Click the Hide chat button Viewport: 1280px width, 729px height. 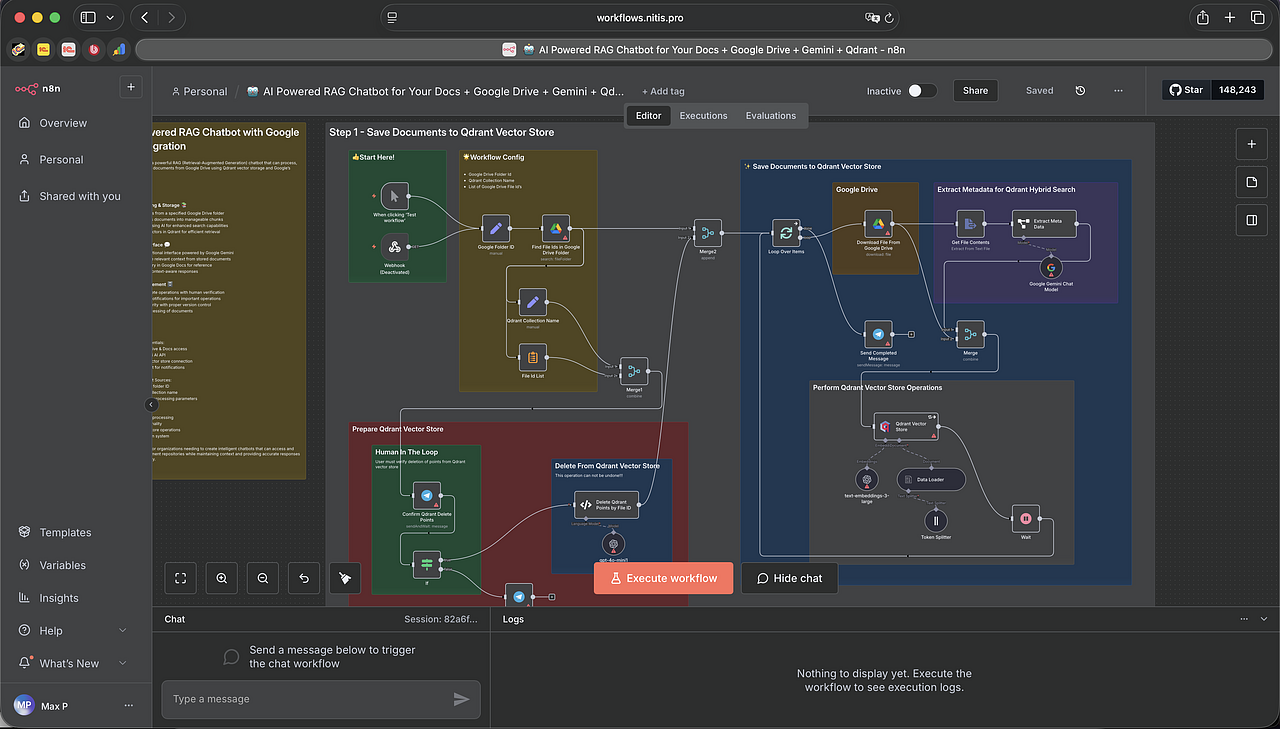click(x=789, y=578)
